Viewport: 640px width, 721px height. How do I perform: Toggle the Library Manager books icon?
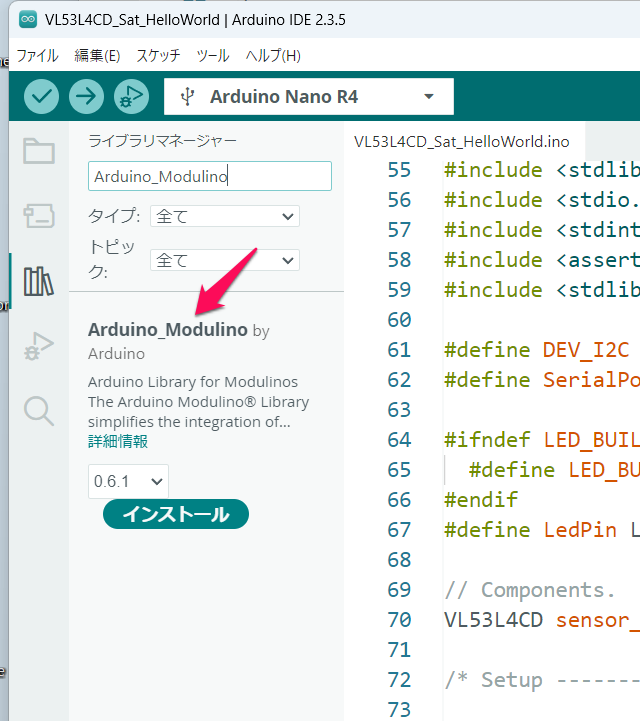coord(39,281)
